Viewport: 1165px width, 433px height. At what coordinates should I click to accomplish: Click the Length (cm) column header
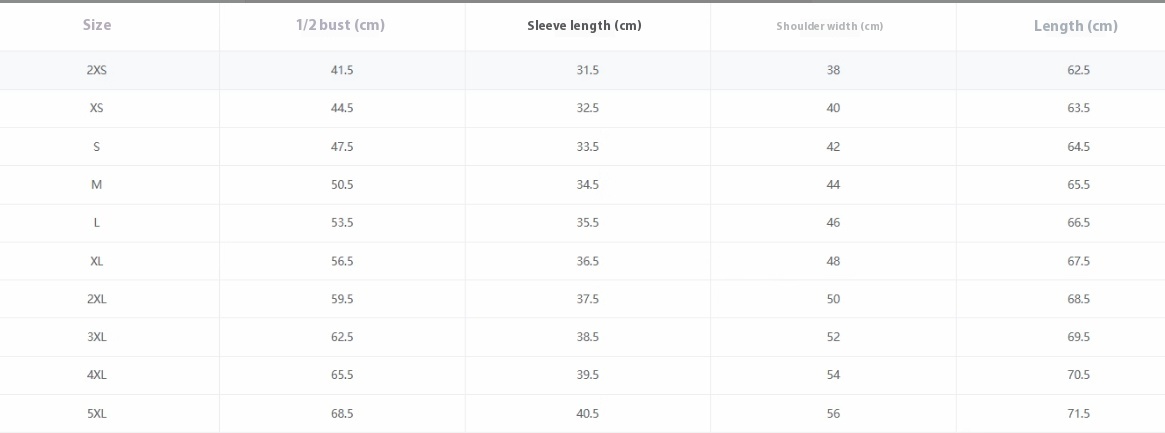(x=1075, y=26)
